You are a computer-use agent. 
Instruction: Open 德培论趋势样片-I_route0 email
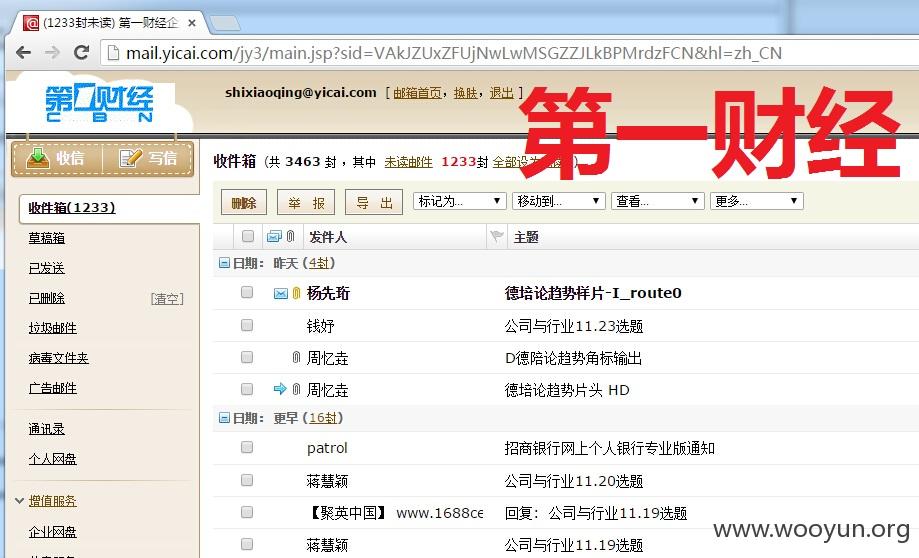[593, 293]
